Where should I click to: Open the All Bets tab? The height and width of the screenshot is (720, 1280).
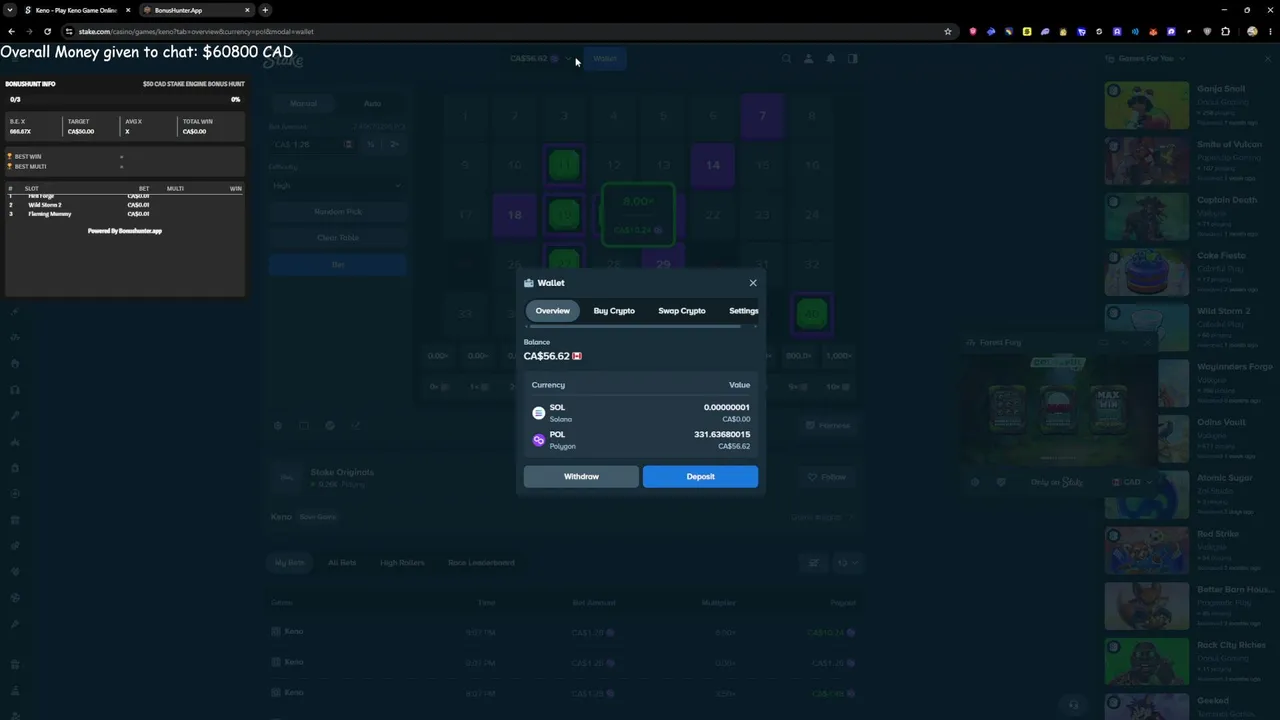pos(342,563)
